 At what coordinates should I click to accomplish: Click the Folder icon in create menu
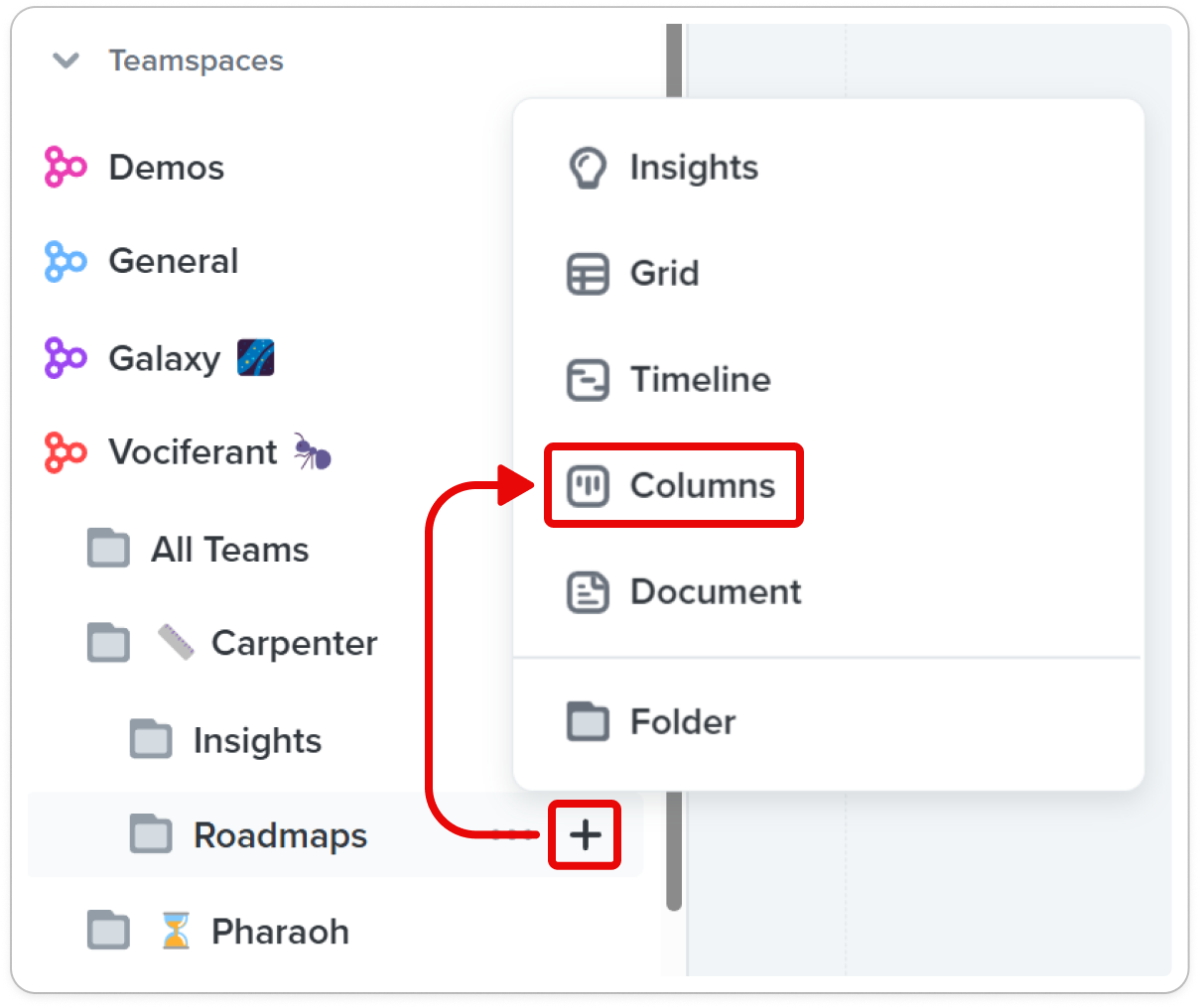click(587, 721)
